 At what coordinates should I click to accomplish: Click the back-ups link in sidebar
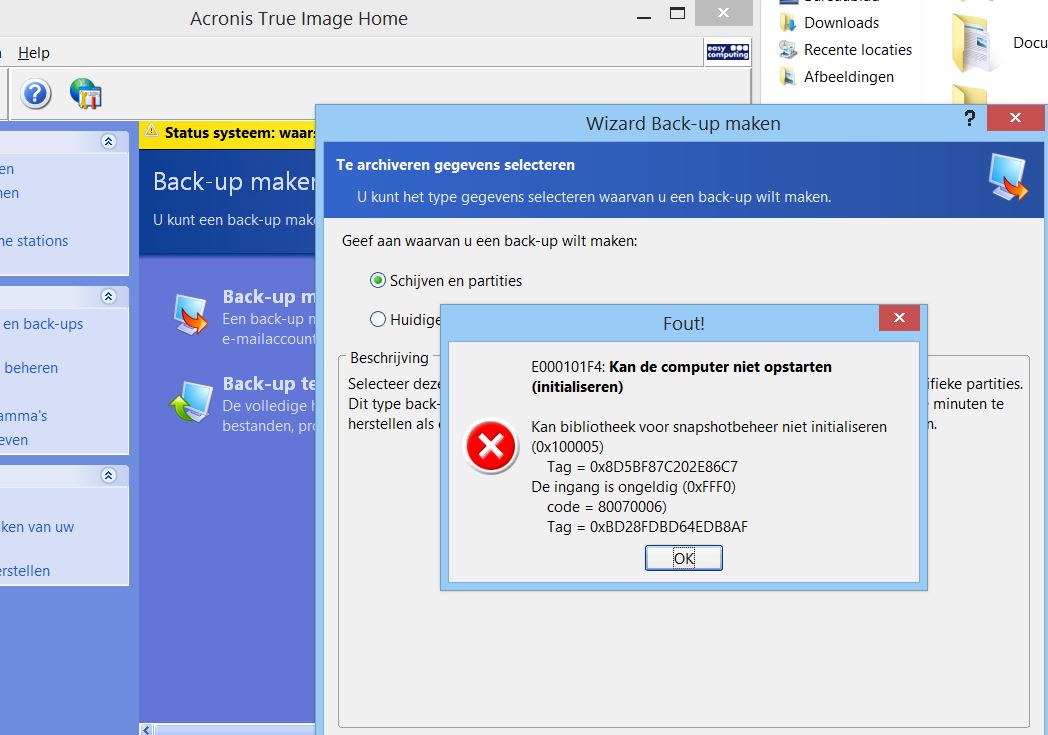(x=43, y=324)
